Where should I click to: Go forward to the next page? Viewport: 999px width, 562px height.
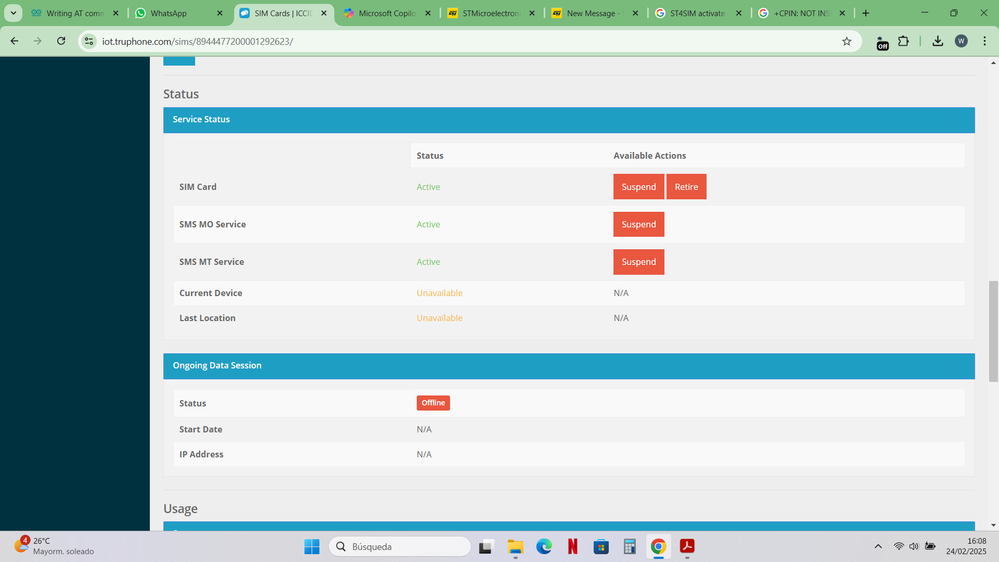coord(38,41)
